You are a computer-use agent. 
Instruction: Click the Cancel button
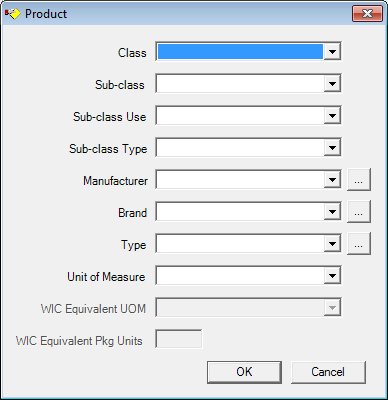coord(328,372)
